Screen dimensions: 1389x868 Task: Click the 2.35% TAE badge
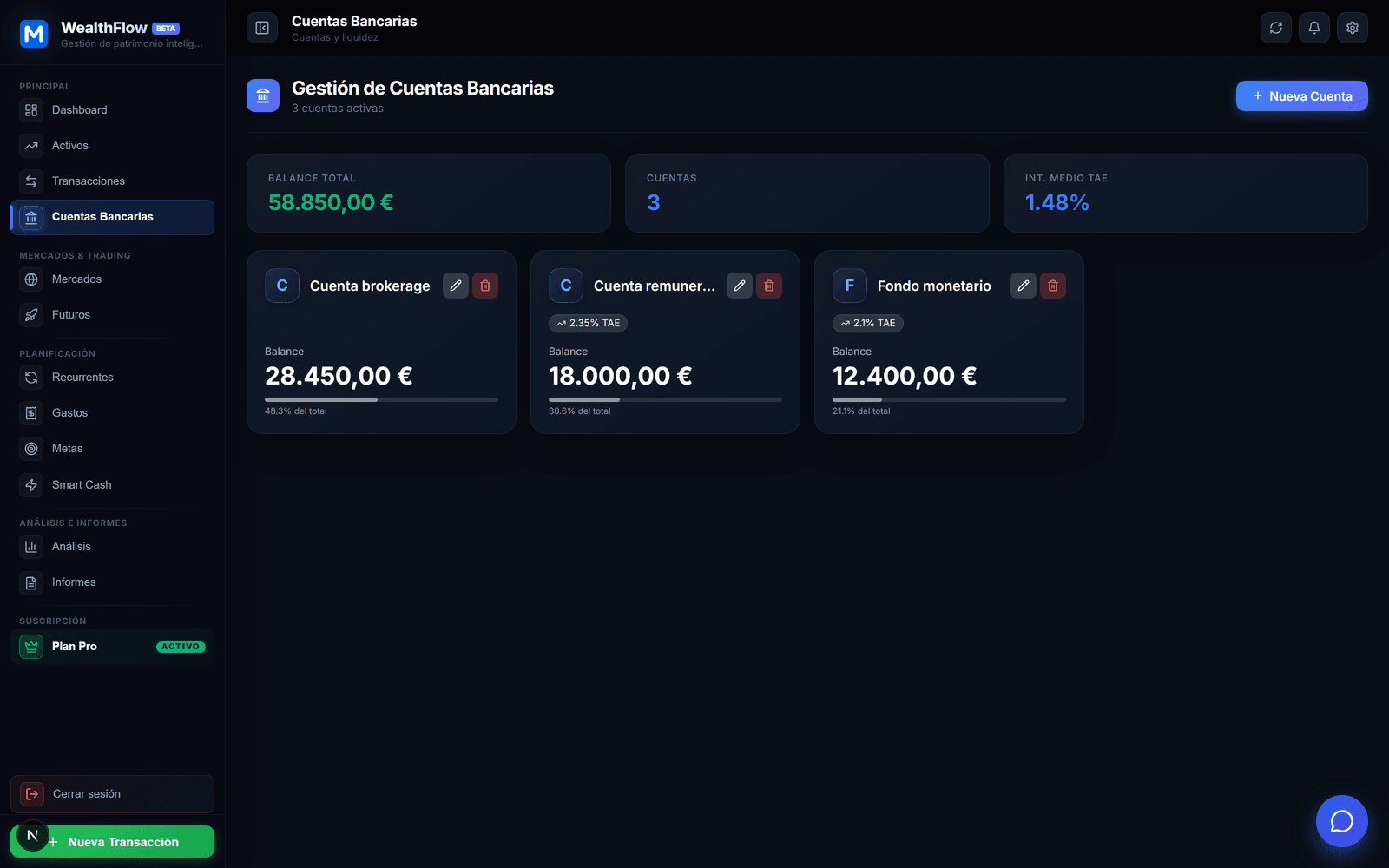588,323
